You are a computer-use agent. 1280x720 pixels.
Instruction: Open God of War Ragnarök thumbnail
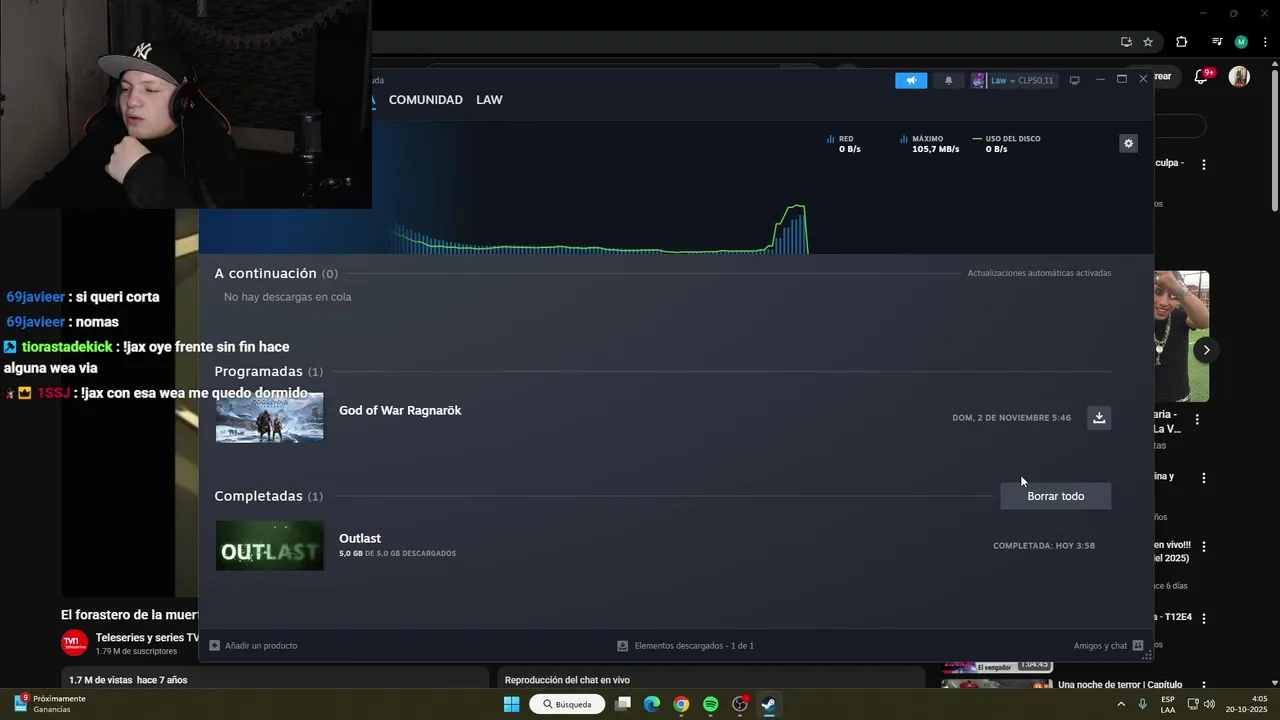(270, 417)
